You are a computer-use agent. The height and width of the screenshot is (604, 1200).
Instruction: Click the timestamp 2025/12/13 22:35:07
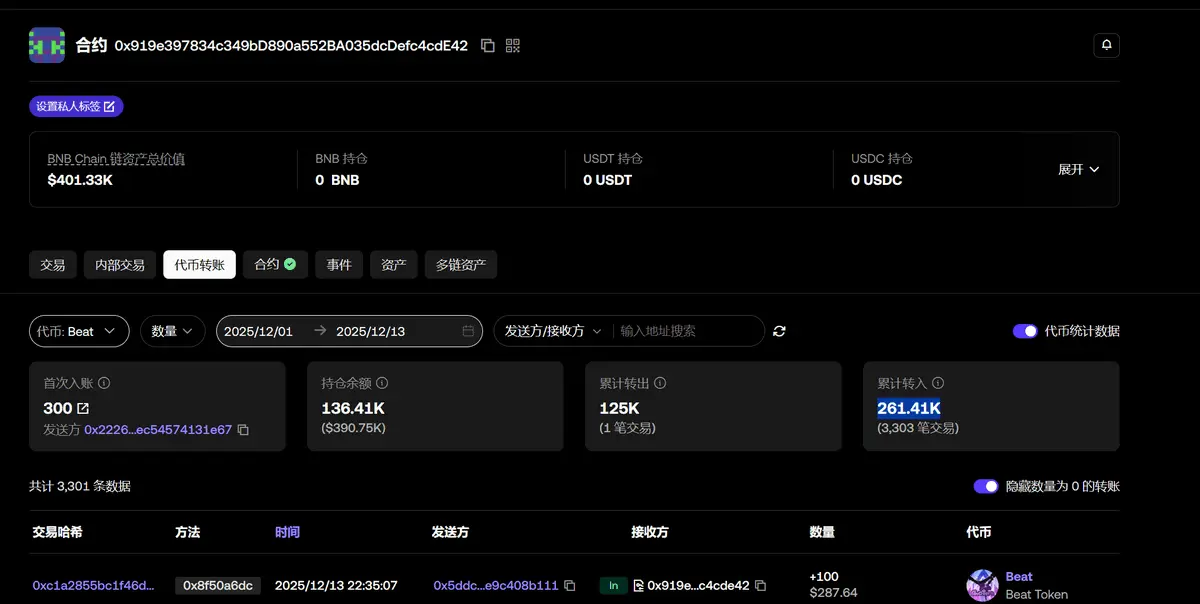pyautogui.click(x=336, y=585)
